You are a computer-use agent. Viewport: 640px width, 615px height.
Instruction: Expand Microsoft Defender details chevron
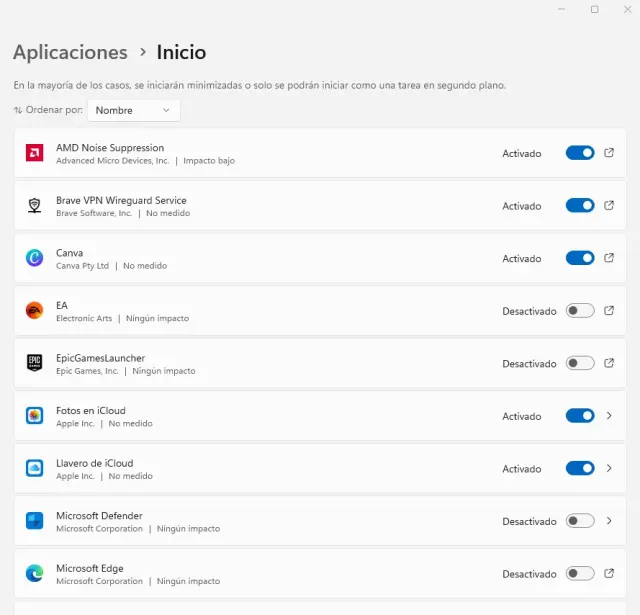coord(609,521)
